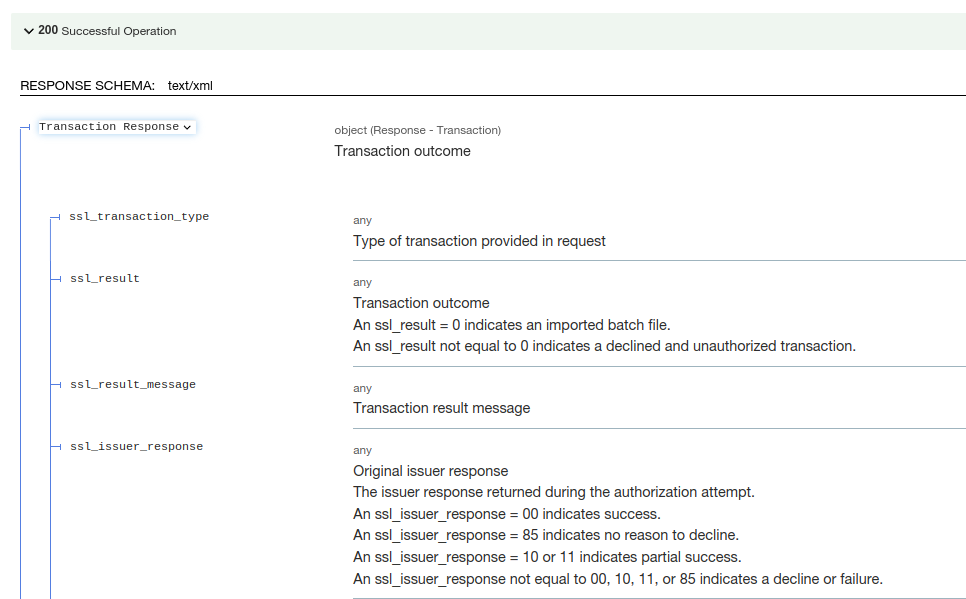Image resolution: width=966 pixels, height=599 pixels.
Task: Select the ssl_issuer_response property name
Action: (x=136, y=446)
